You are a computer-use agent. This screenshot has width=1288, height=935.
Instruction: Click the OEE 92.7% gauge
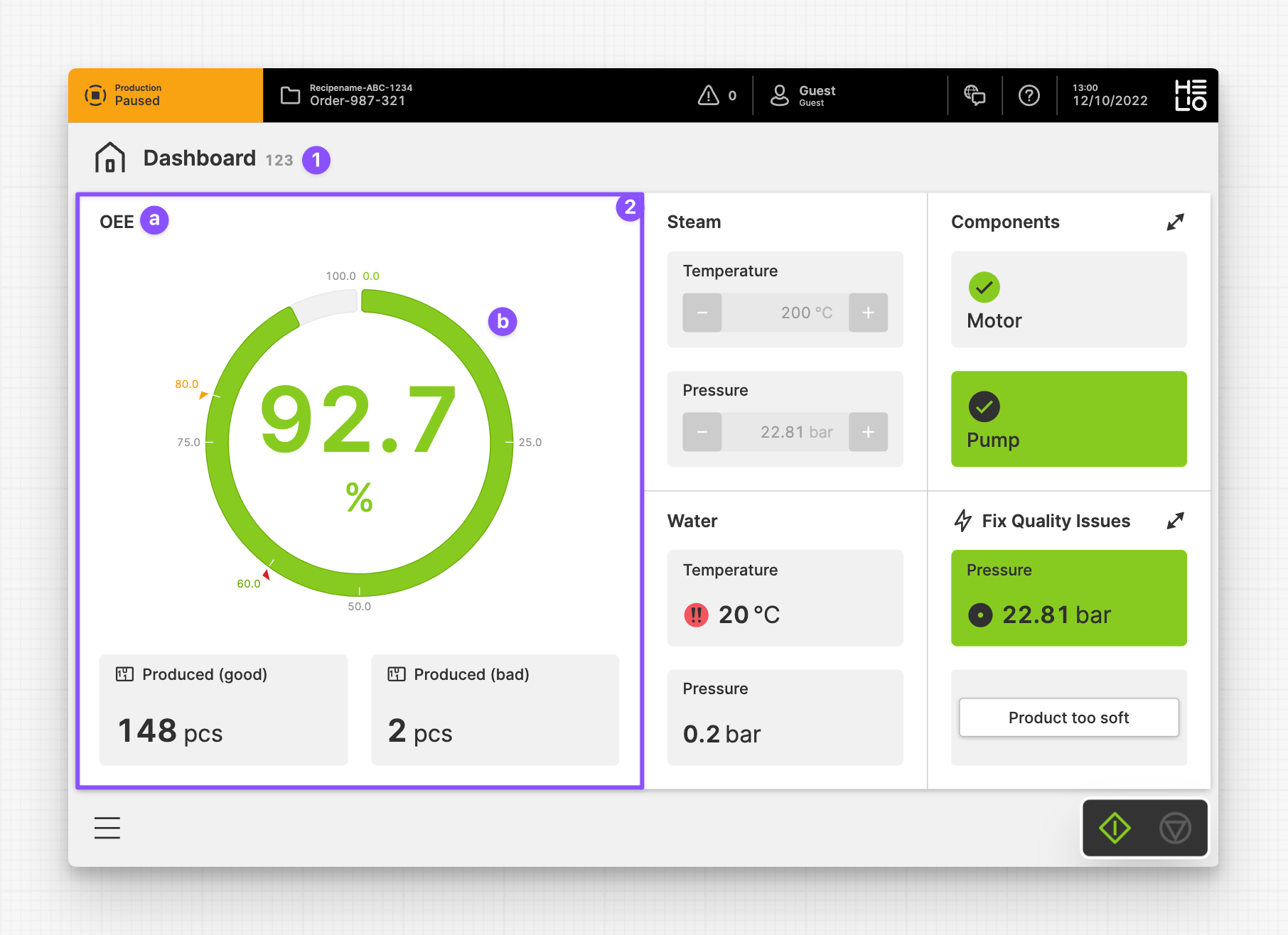pyautogui.click(x=360, y=442)
